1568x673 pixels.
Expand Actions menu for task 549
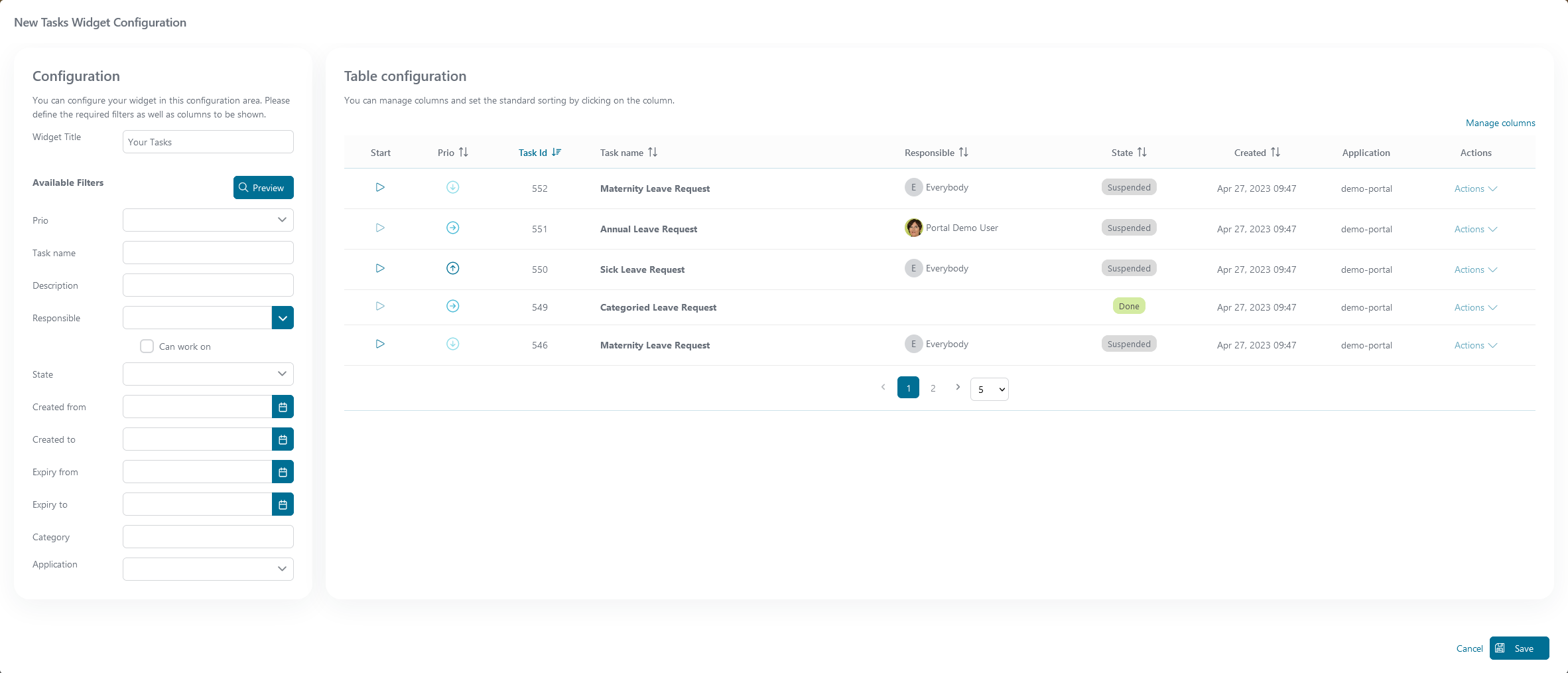(x=1476, y=307)
